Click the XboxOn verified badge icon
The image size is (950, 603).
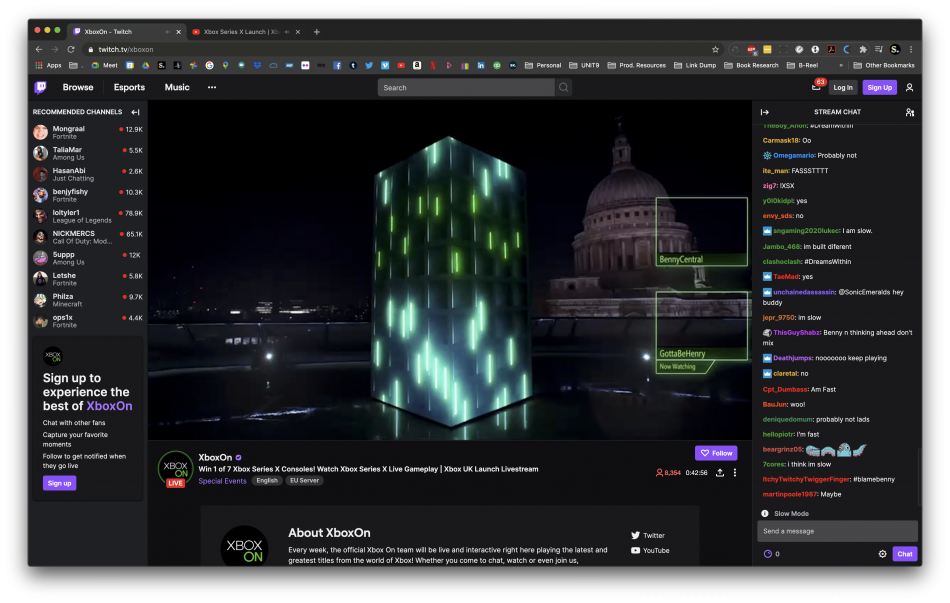(x=239, y=458)
